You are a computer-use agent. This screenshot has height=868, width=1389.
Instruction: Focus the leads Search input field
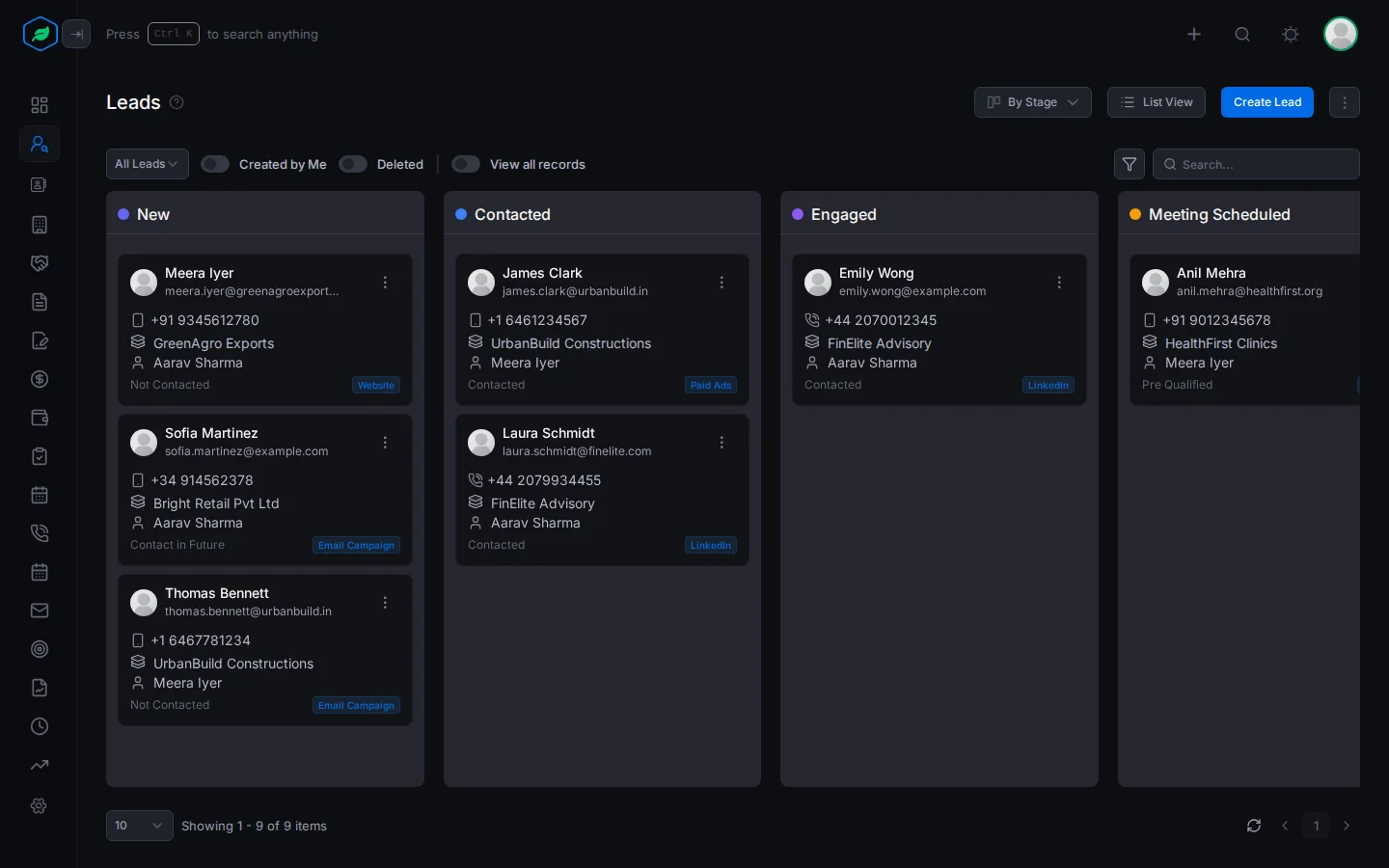pos(1256,164)
